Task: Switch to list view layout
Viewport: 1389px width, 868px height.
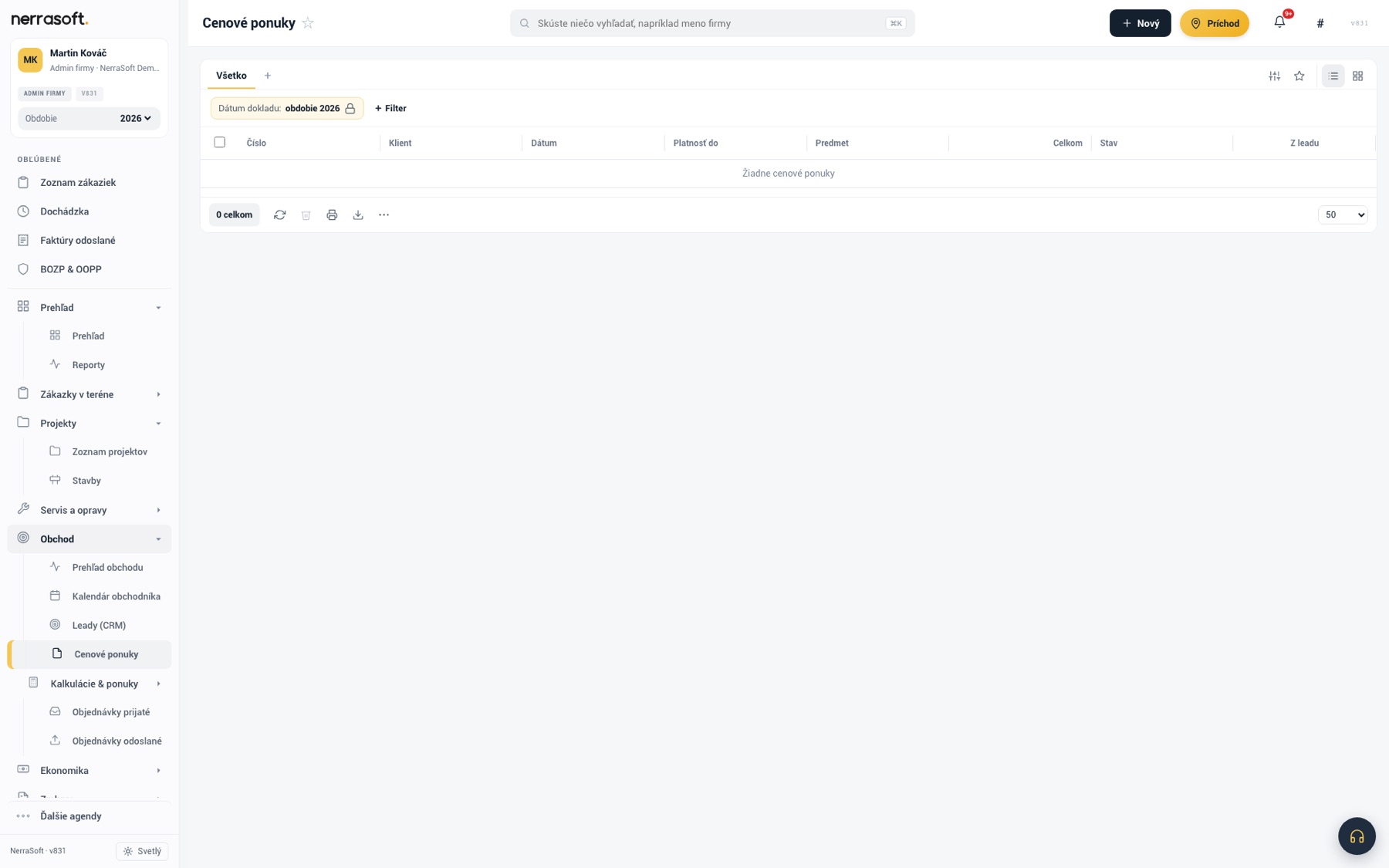Action: (x=1333, y=76)
